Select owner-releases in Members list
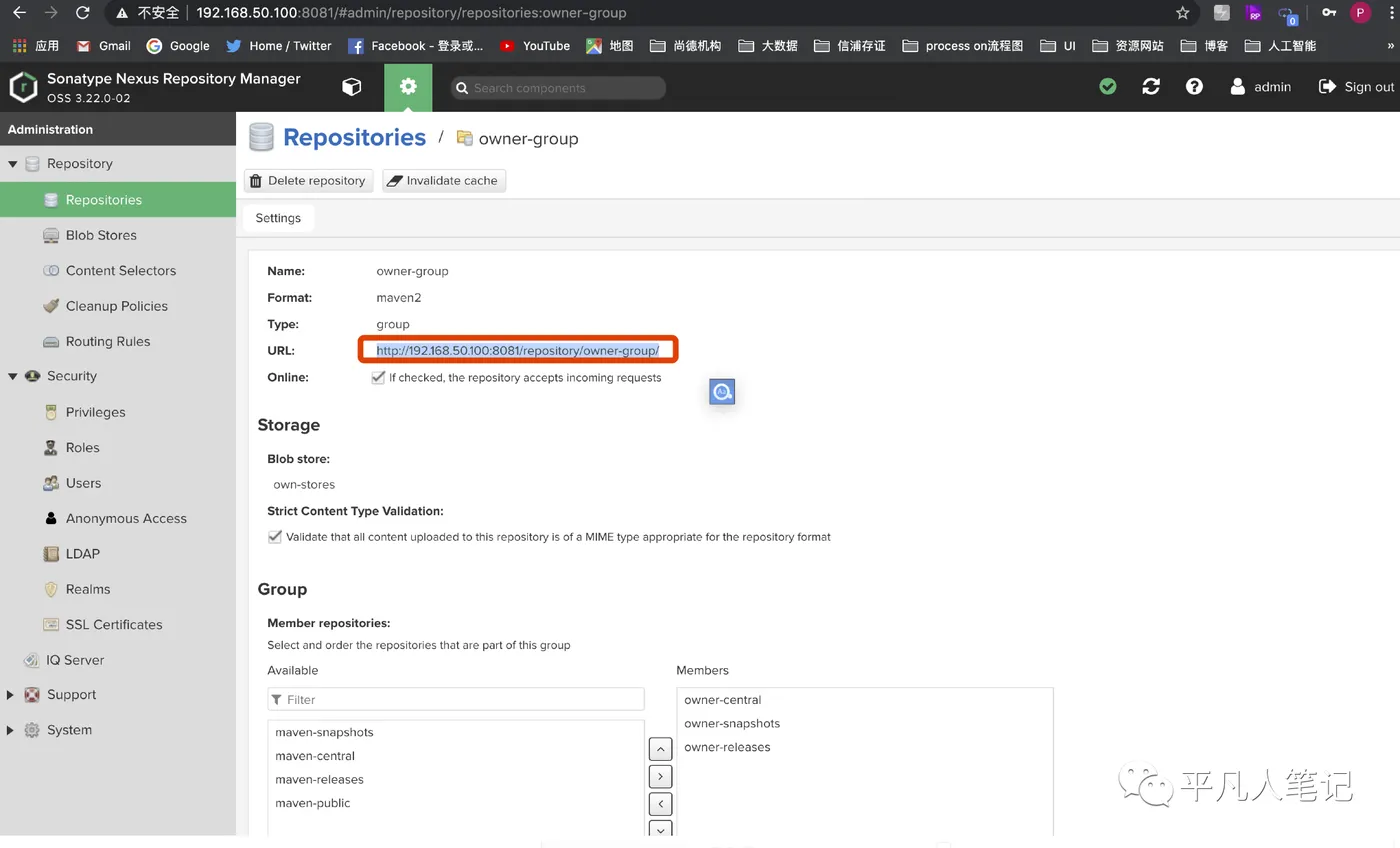The height and width of the screenshot is (848, 1400). coord(865,748)
